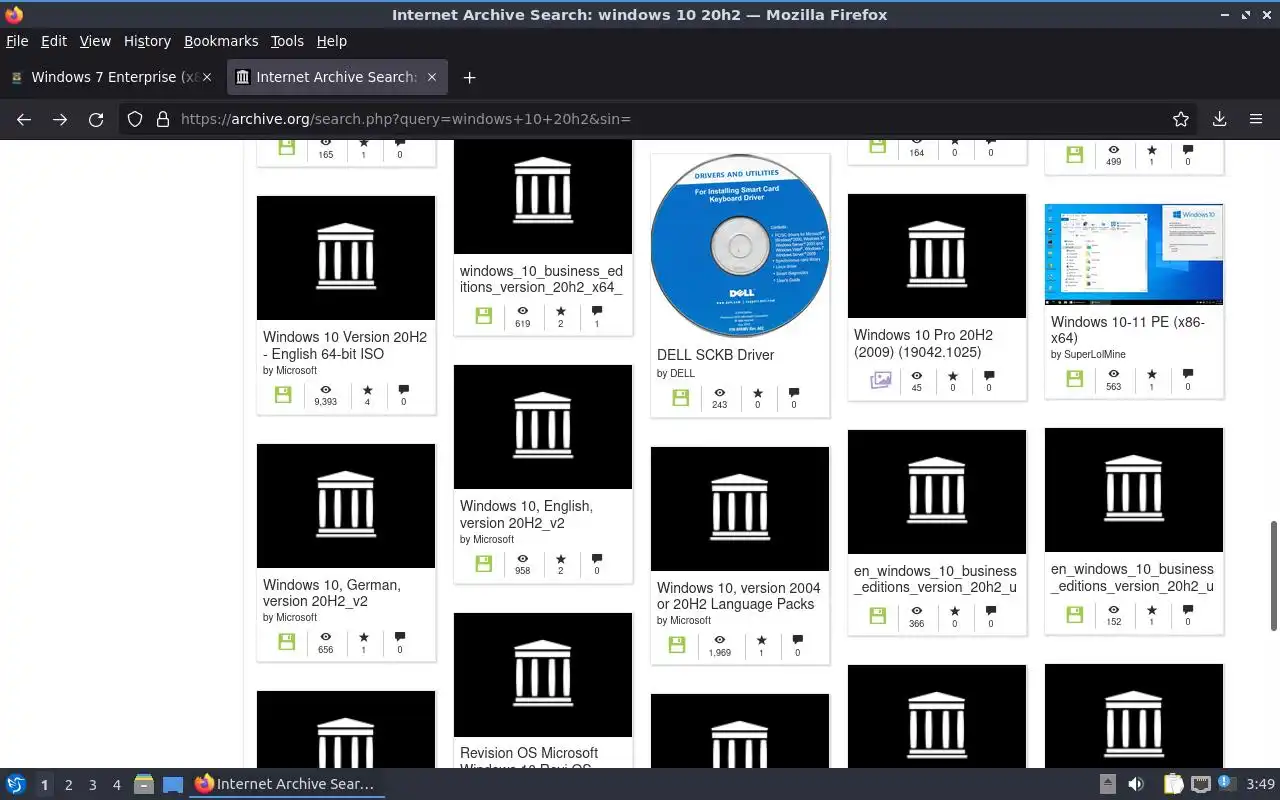The height and width of the screenshot is (800, 1280).
Task: Go back using the browser back arrow
Action: coord(24,119)
